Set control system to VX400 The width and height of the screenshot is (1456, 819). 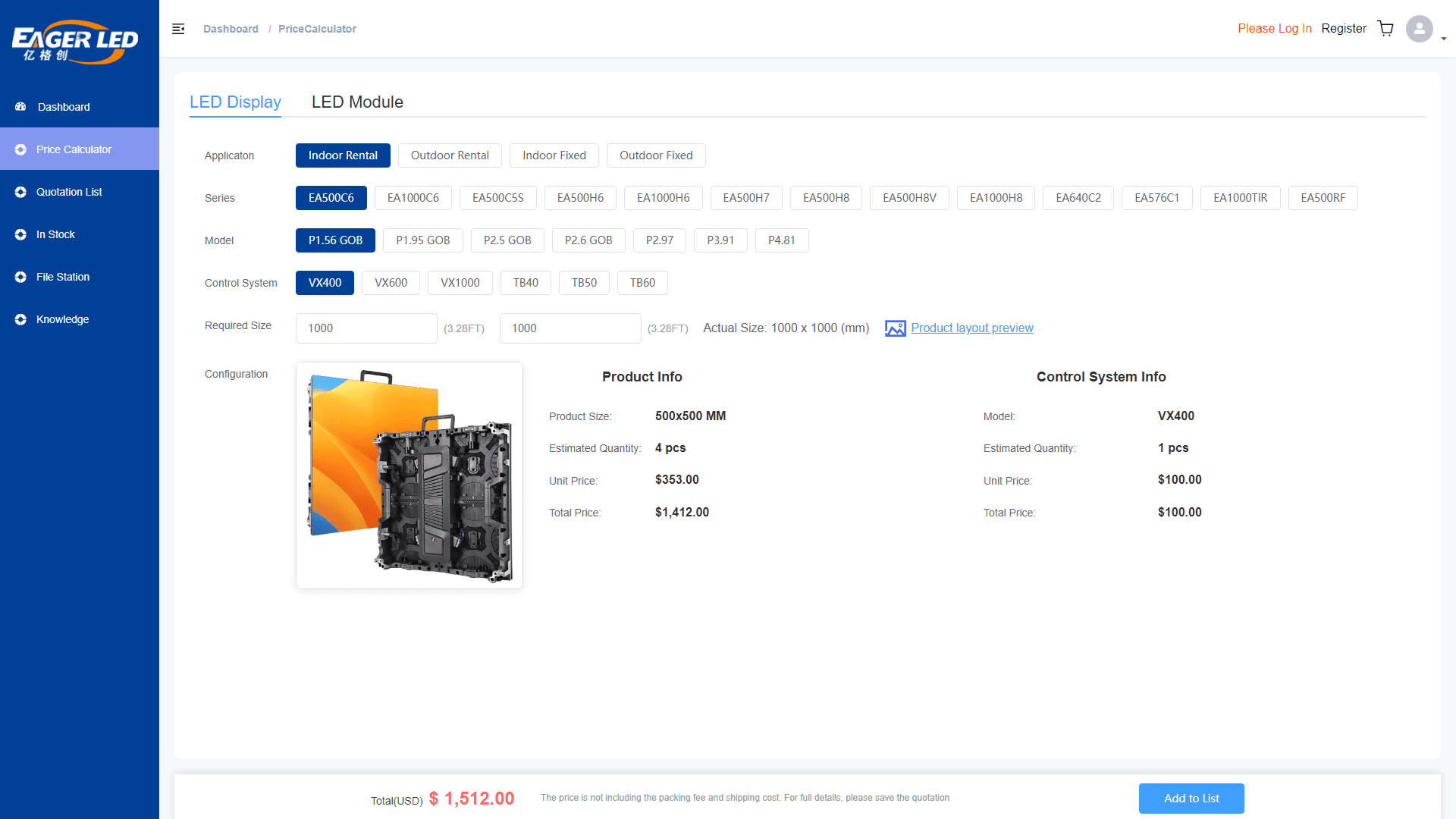[x=325, y=283]
